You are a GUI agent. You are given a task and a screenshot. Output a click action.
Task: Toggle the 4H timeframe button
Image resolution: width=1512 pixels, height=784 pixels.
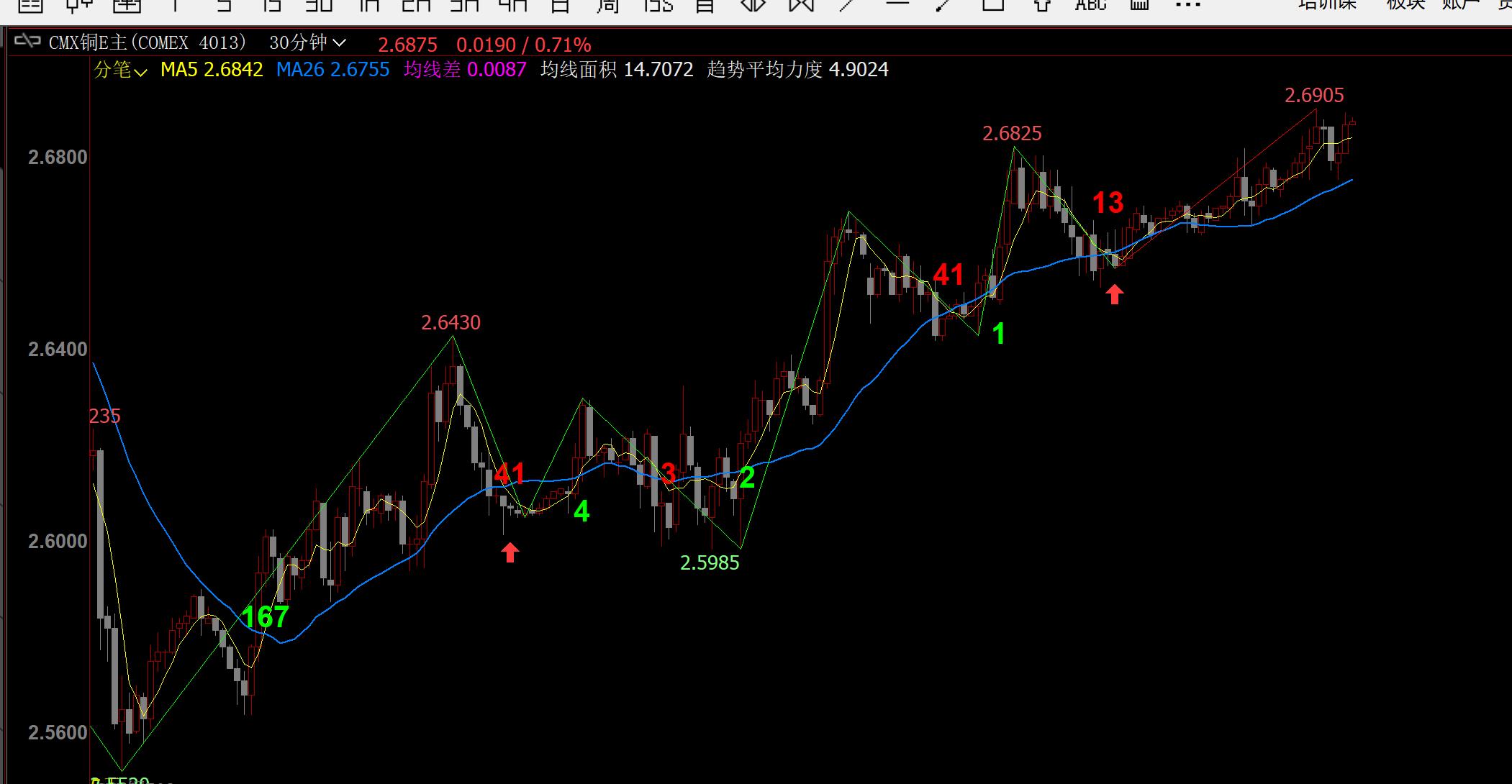512,6
